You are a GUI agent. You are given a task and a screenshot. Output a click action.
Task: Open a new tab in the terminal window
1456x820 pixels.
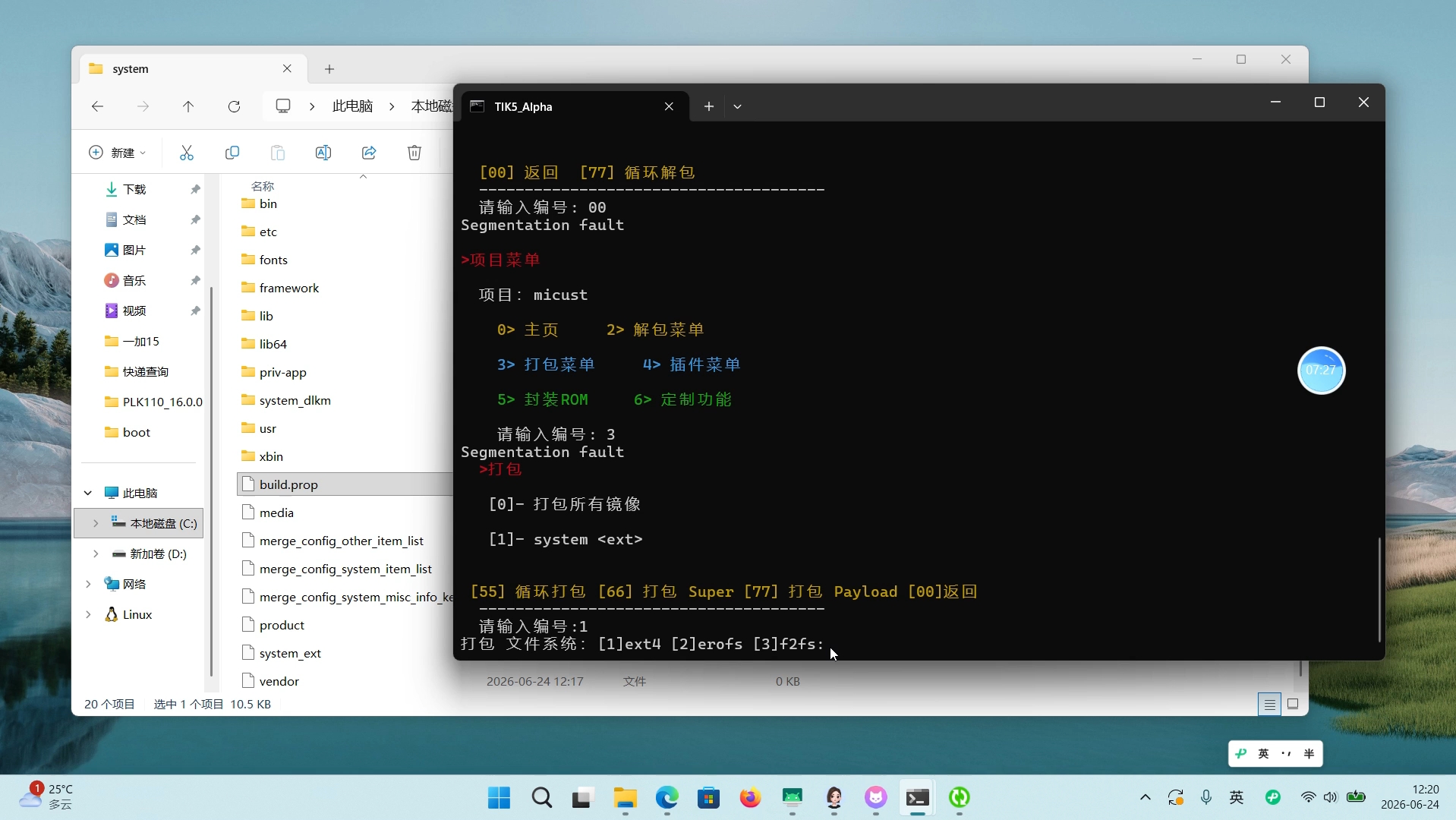point(708,106)
